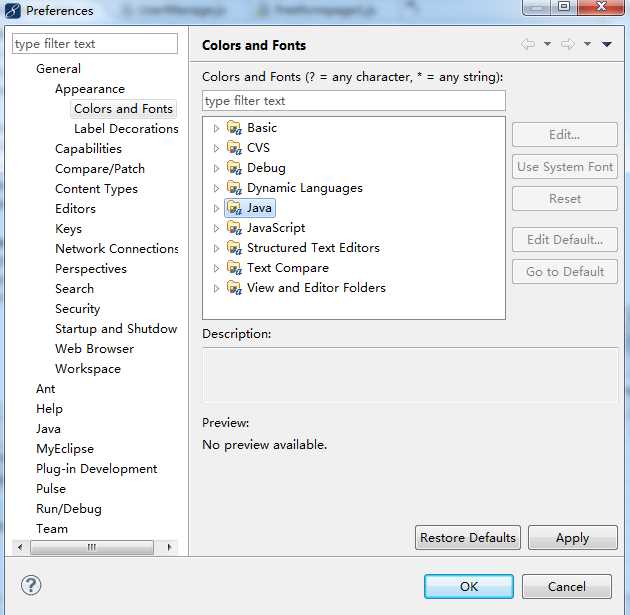
Task: Click the CVS category folder icon
Action: point(234,148)
